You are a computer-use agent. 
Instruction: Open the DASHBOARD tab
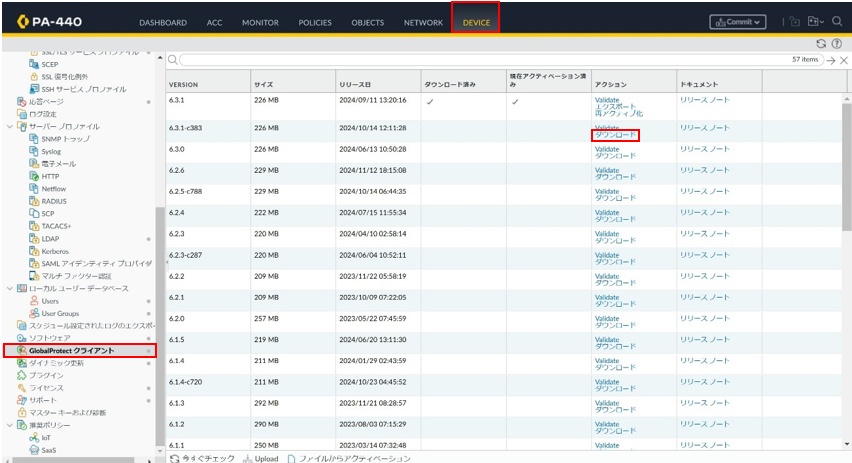pos(163,23)
